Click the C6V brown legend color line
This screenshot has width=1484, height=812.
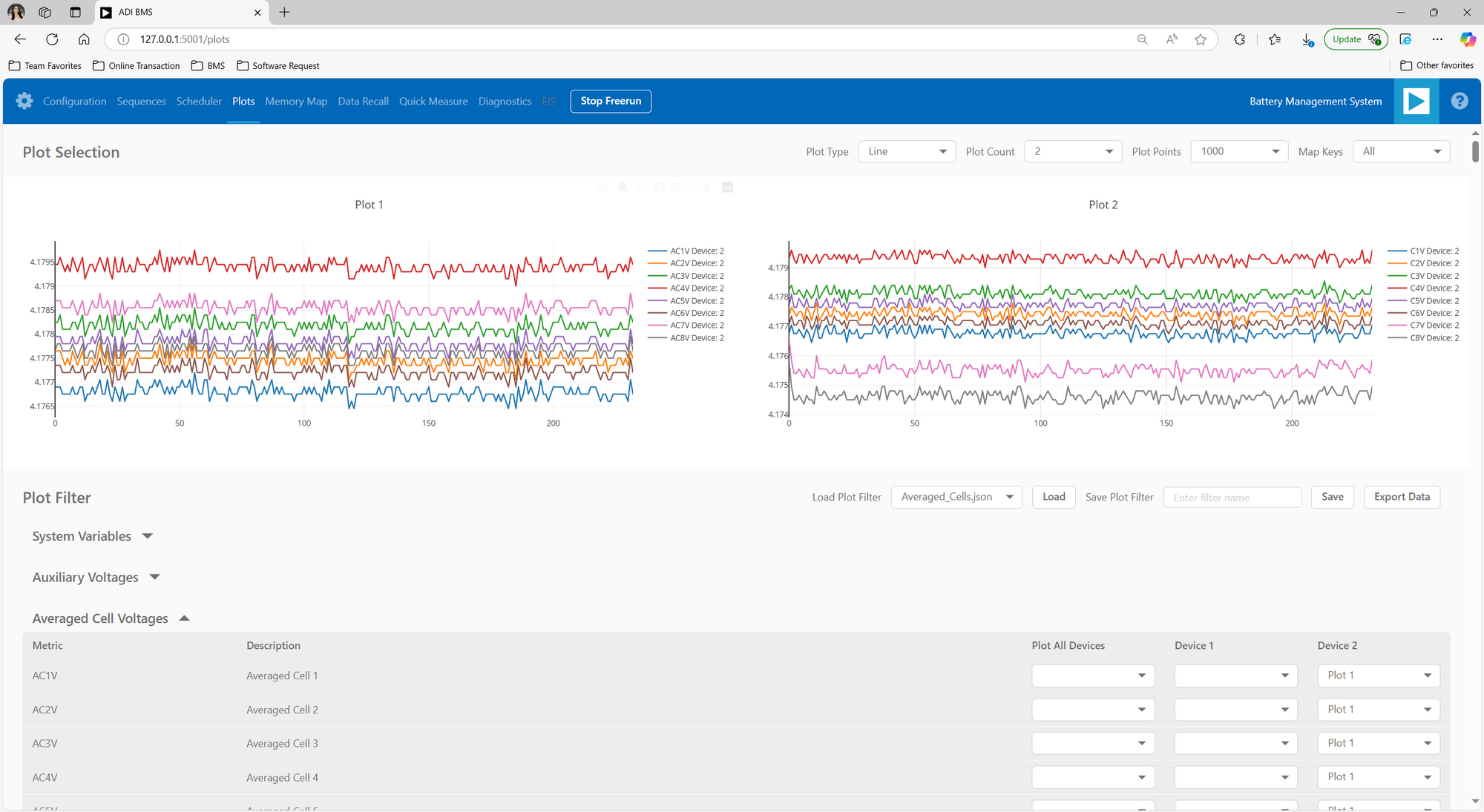click(x=1397, y=313)
